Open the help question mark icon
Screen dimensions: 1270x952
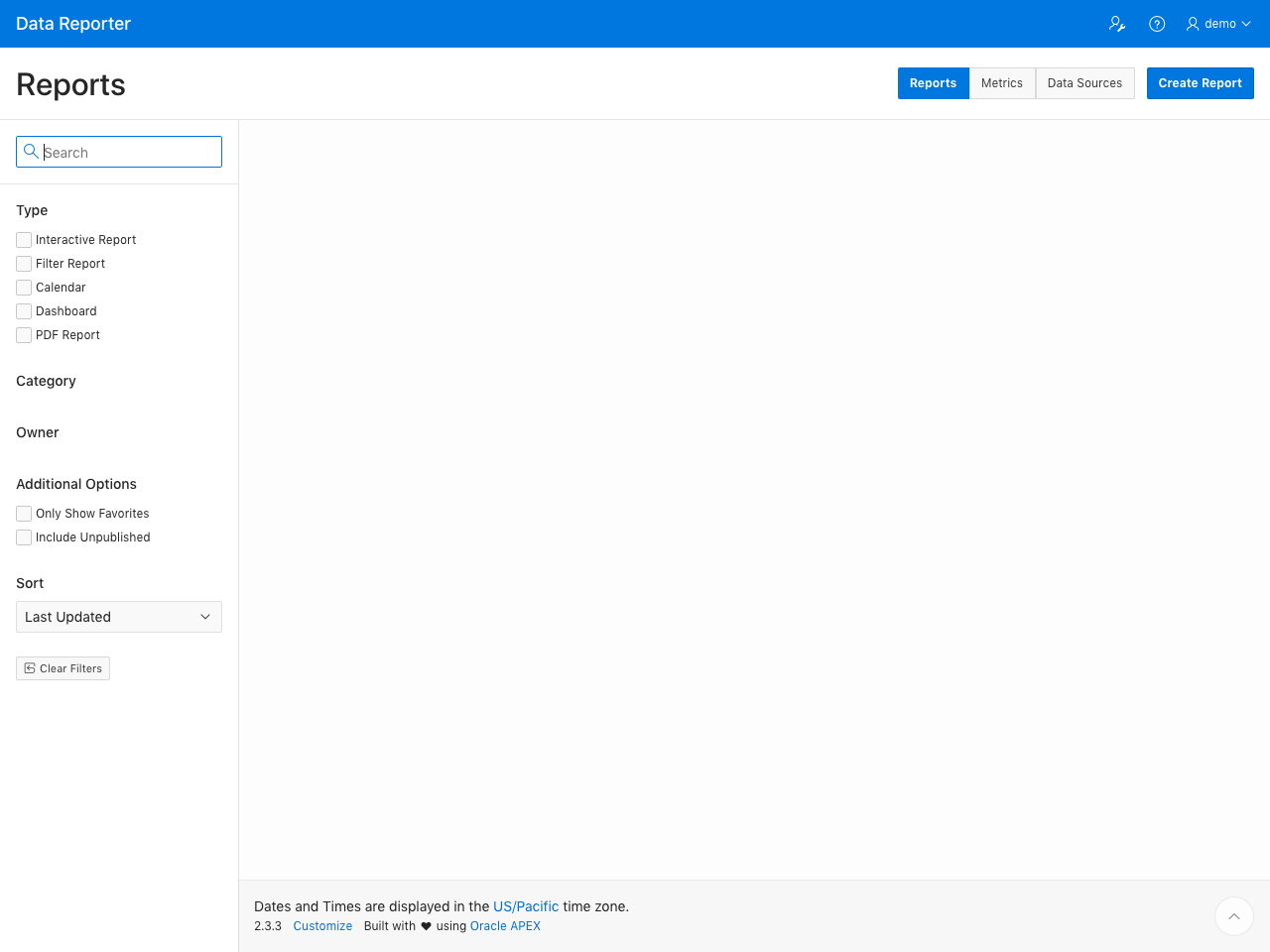pos(1157,24)
